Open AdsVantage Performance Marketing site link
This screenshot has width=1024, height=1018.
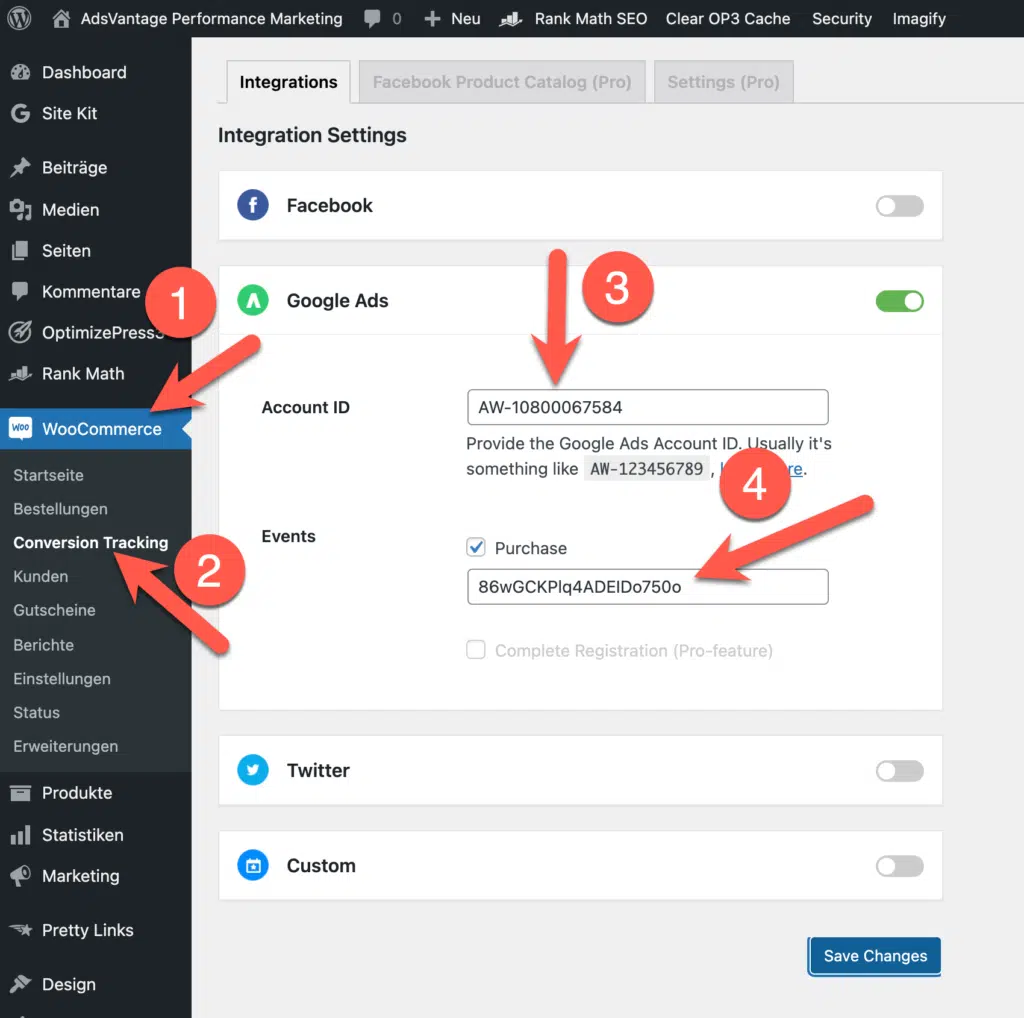[212, 19]
